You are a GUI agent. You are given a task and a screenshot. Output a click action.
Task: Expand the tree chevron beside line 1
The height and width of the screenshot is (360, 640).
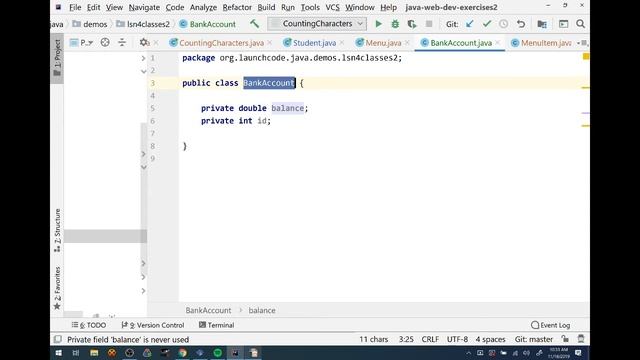[x=143, y=58]
